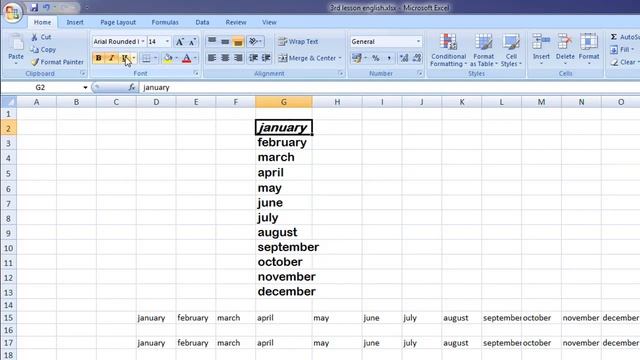Open the Insert ribbon tab

(x=75, y=22)
